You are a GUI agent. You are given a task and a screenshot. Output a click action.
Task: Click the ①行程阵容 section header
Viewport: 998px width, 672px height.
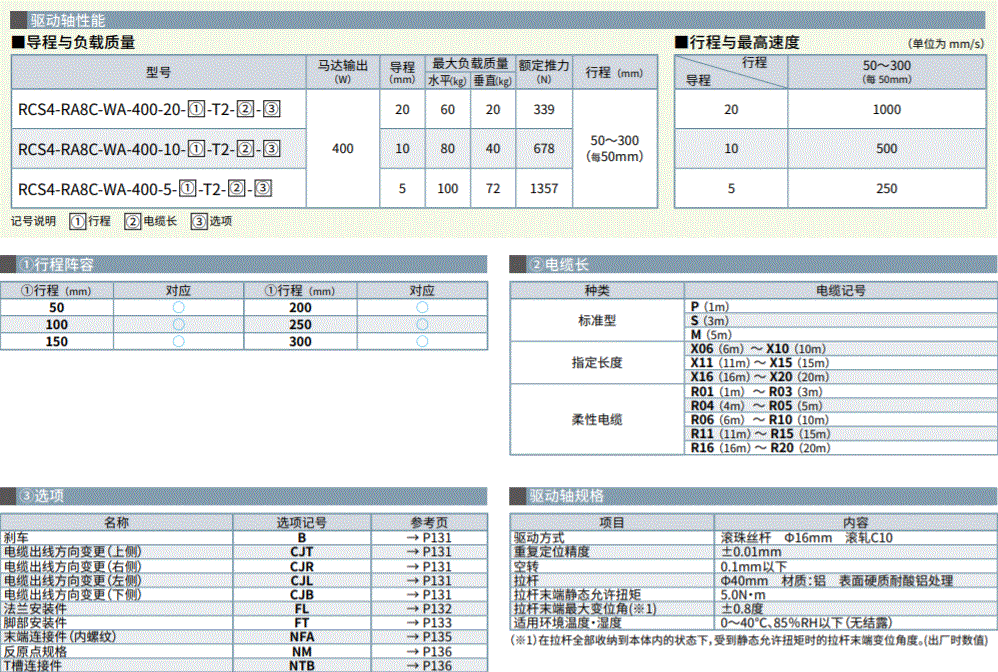(x=244, y=264)
